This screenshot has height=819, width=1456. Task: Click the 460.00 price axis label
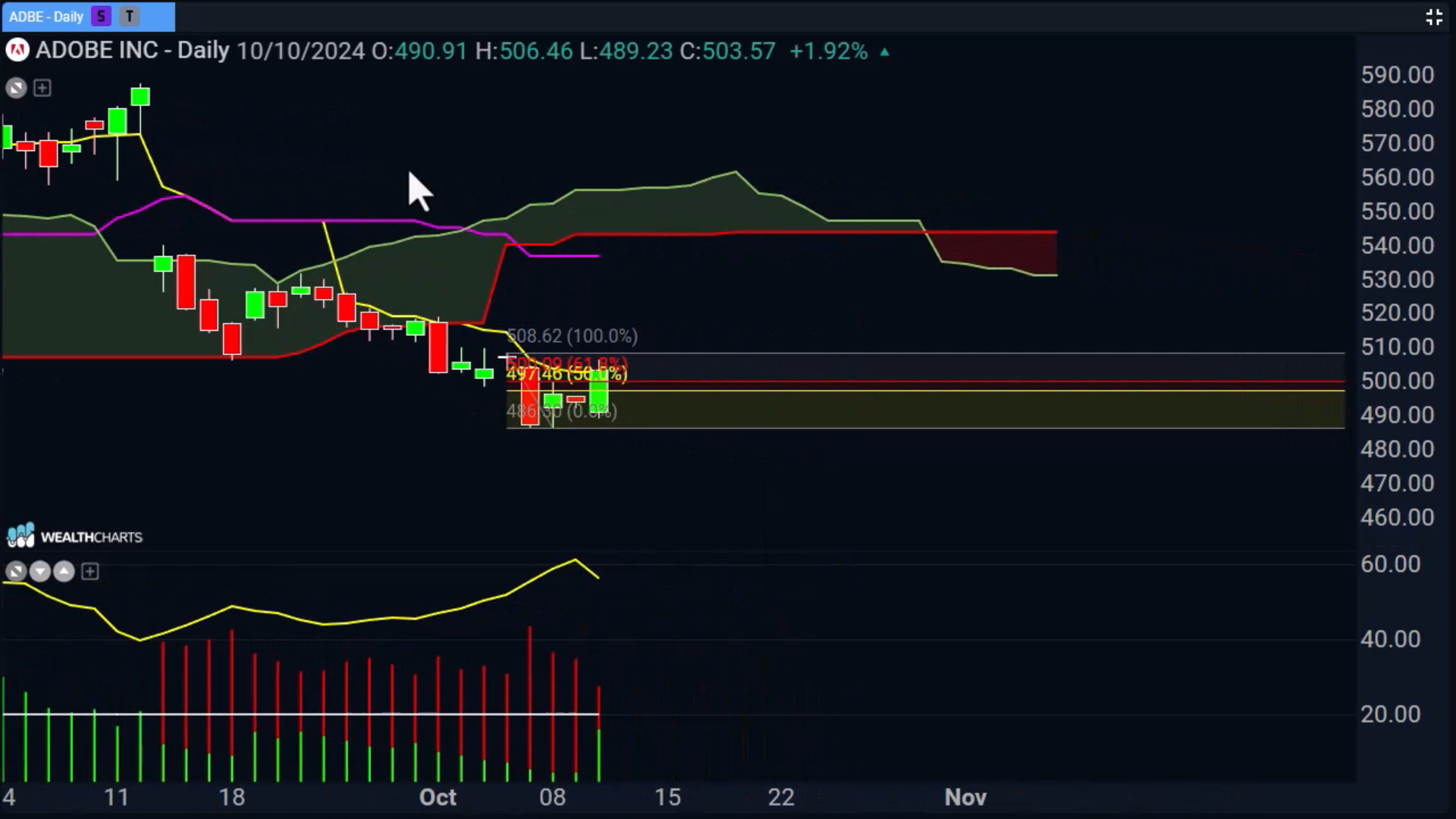tap(1398, 518)
